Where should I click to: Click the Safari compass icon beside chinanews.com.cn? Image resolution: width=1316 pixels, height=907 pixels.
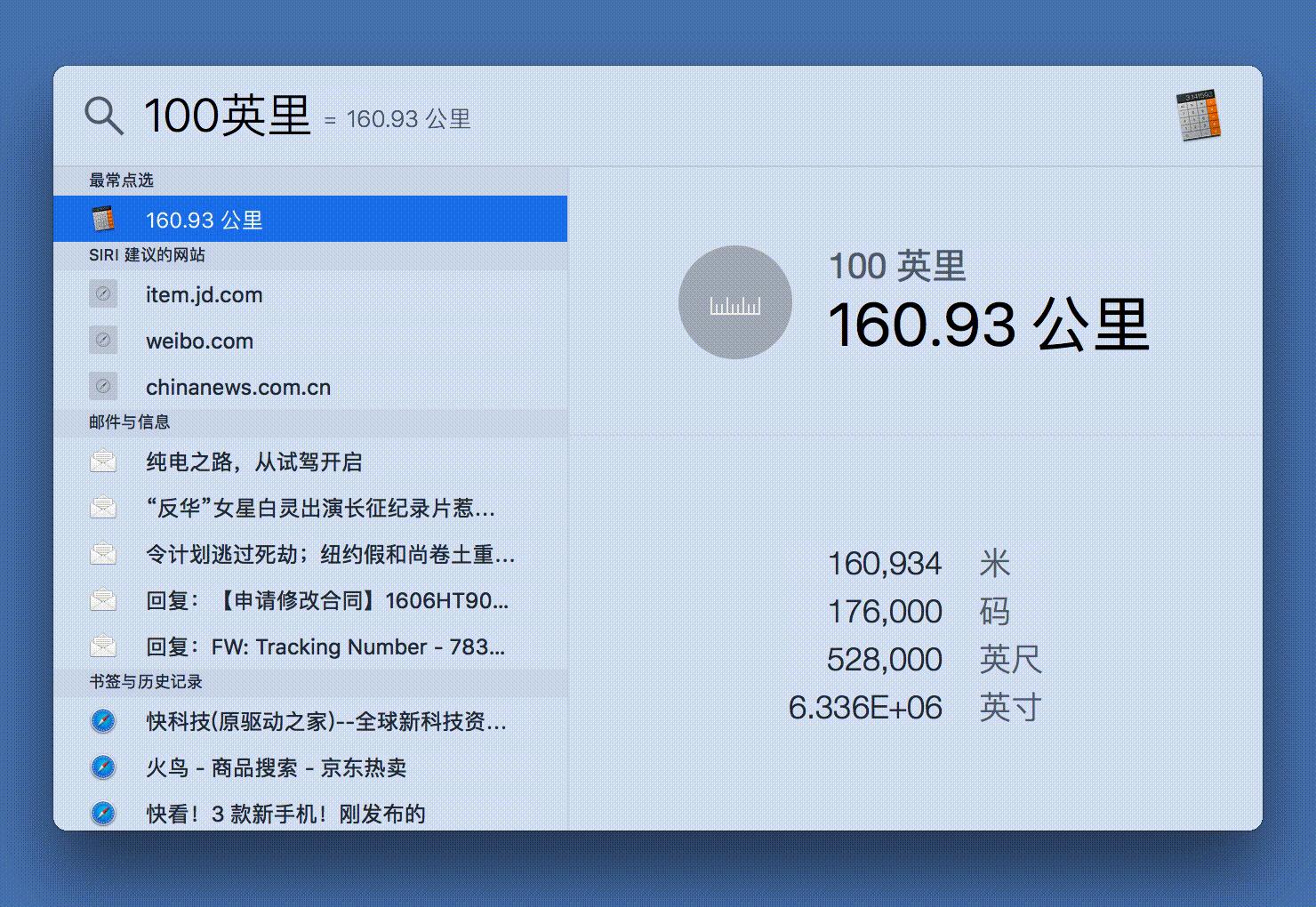[104, 386]
